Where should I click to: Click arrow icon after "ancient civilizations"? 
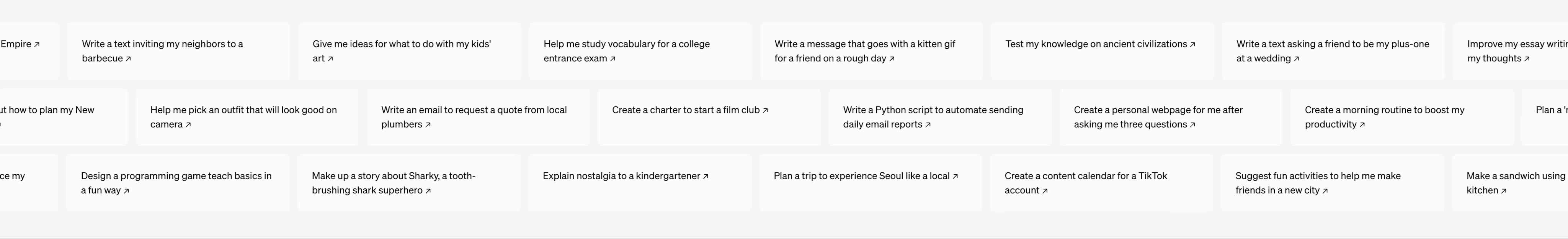point(1192,44)
